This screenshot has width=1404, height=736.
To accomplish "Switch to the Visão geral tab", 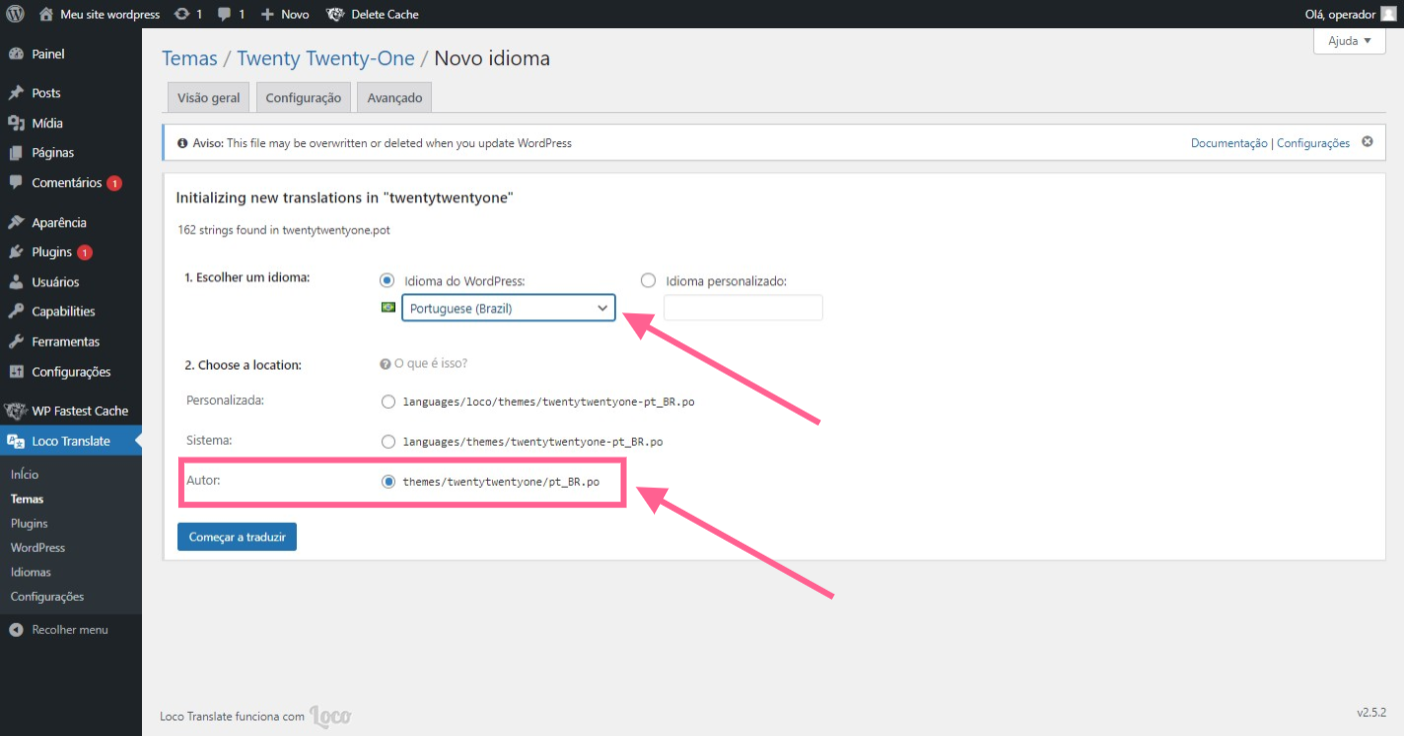I will [x=209, y=97].
